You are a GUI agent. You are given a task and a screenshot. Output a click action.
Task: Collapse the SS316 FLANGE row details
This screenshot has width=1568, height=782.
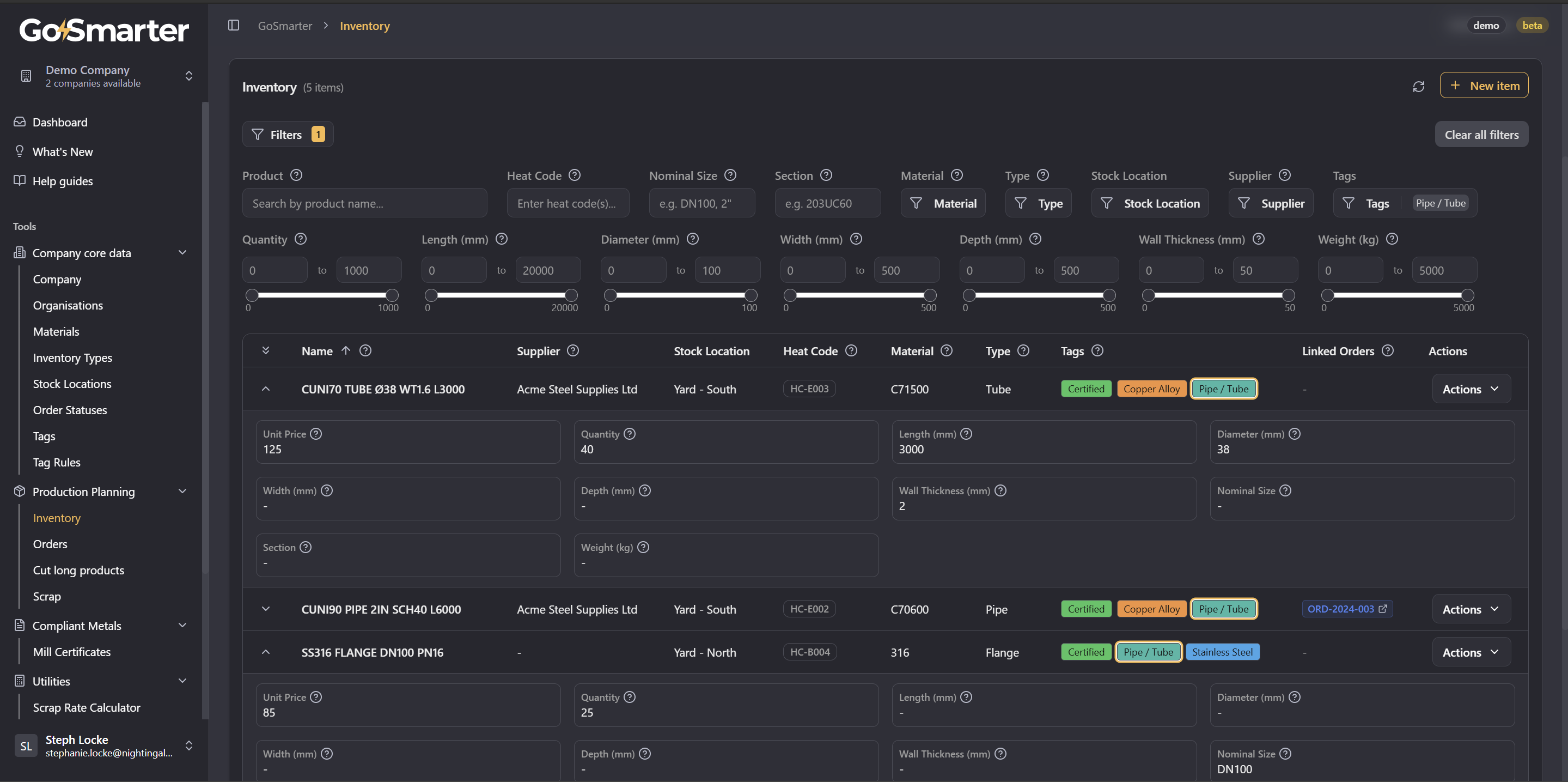[266, 652]
